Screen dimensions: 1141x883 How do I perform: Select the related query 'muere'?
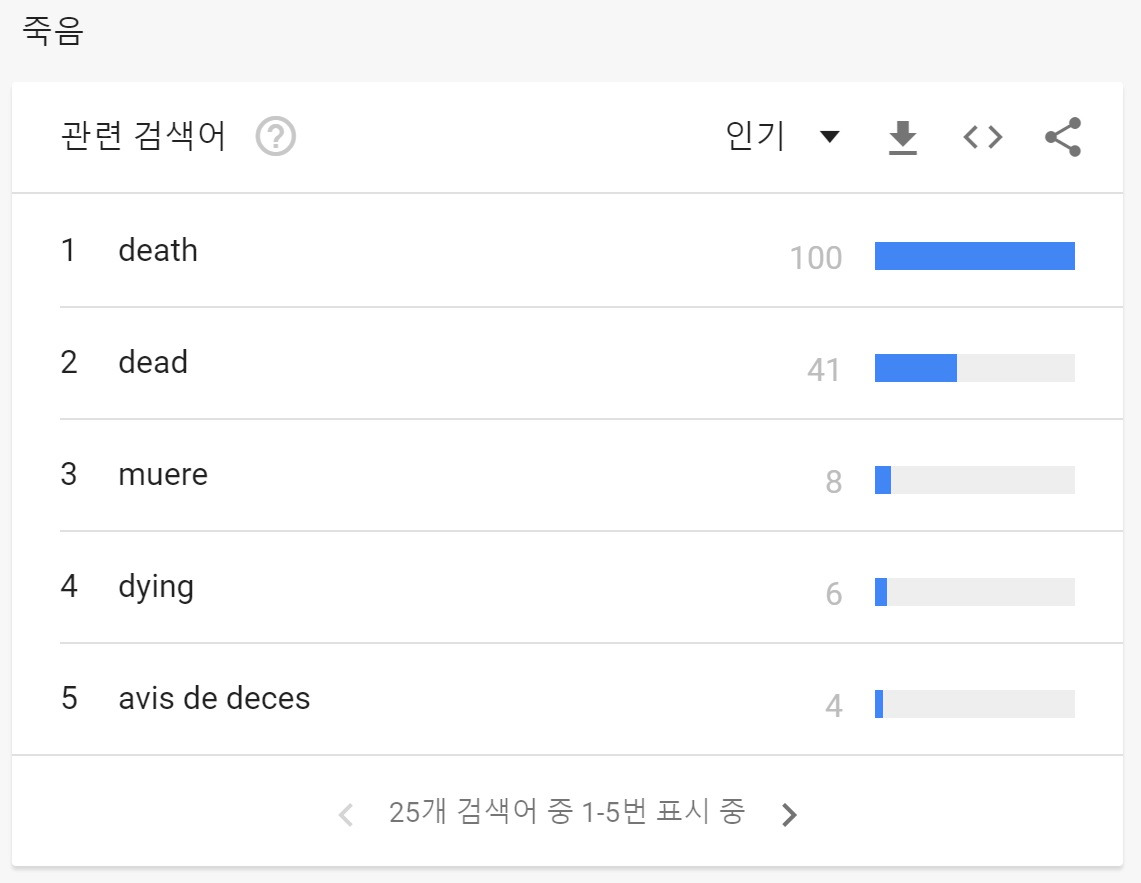click(x=163, y=475)
